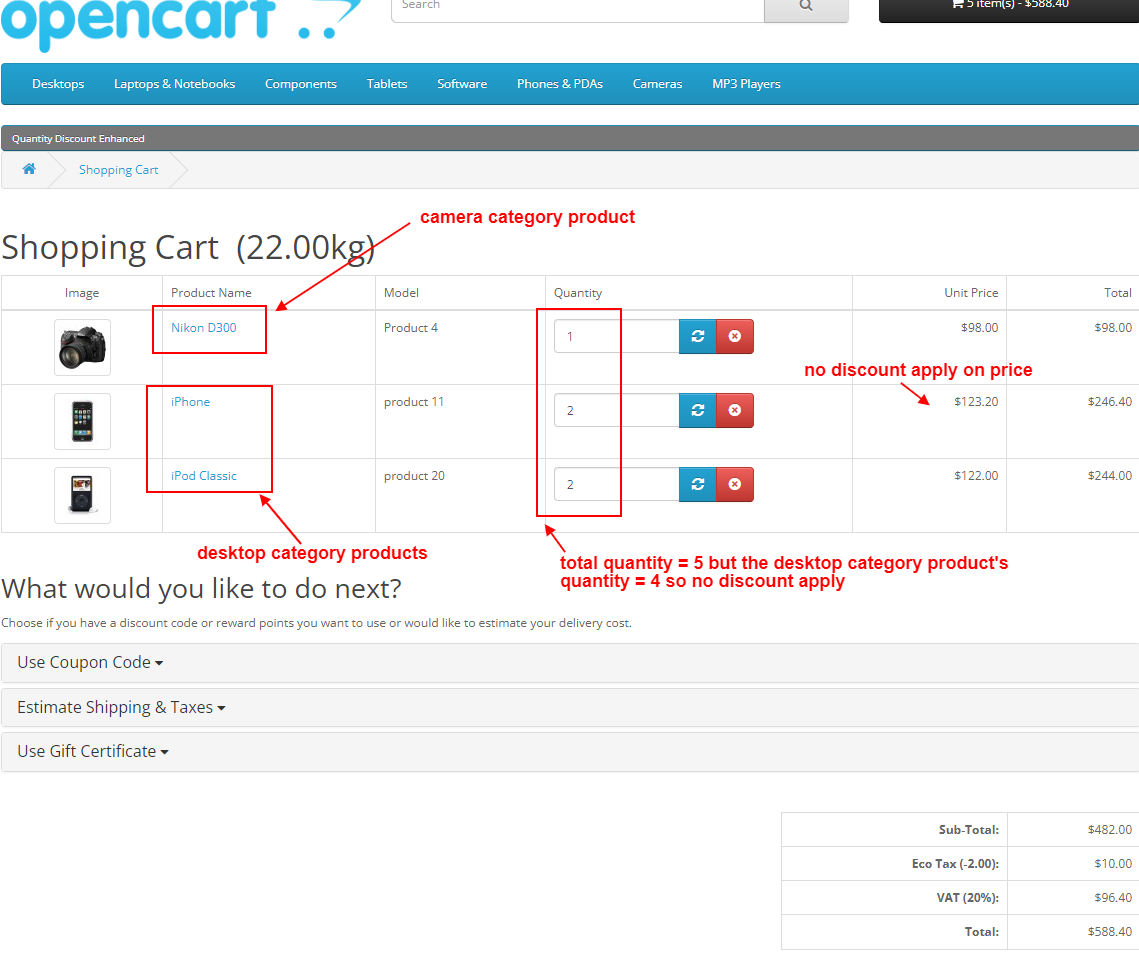Click the refresh icon beside iPod Classic quantity
Image resolution: width=1139 pixels, height=953 pixels.
click(x=697, y=484)
